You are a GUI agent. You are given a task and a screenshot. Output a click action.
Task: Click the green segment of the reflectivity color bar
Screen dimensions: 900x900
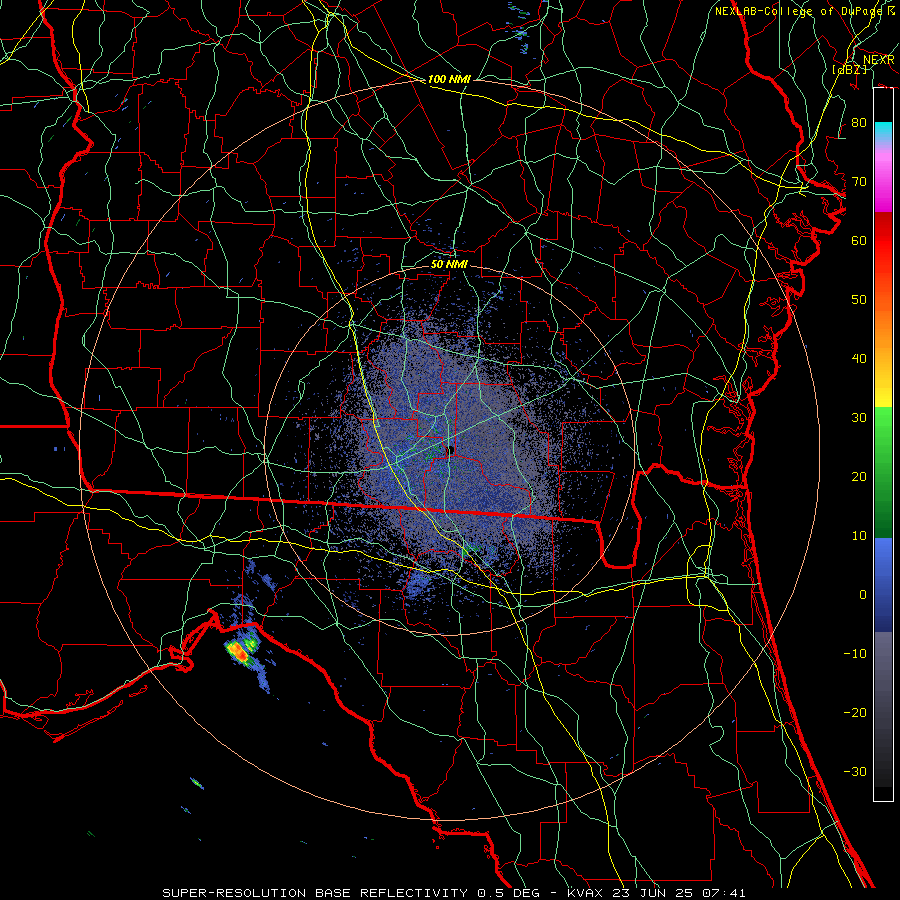point(883,471)
